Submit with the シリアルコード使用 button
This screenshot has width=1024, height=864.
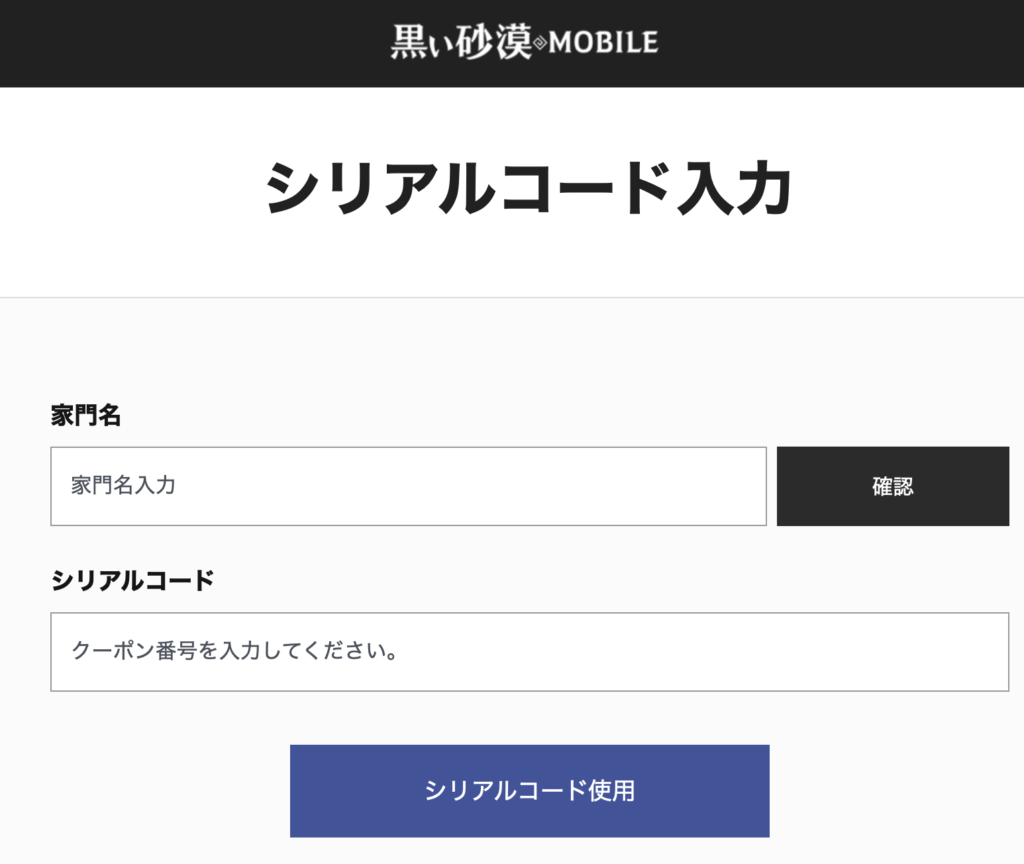coord(529,790)
